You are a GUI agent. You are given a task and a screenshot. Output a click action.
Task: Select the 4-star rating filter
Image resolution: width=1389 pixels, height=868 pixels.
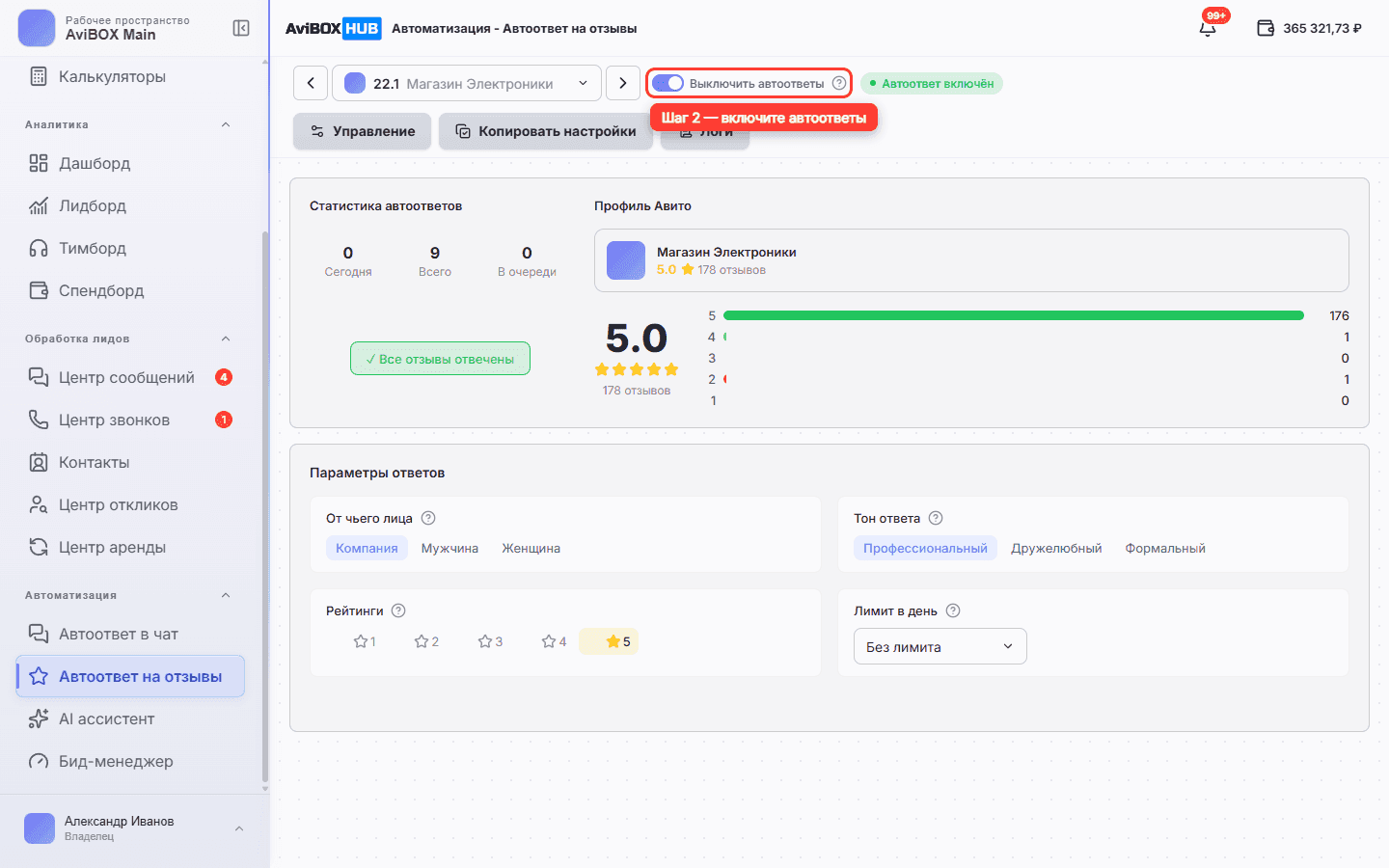click(554, 641)
